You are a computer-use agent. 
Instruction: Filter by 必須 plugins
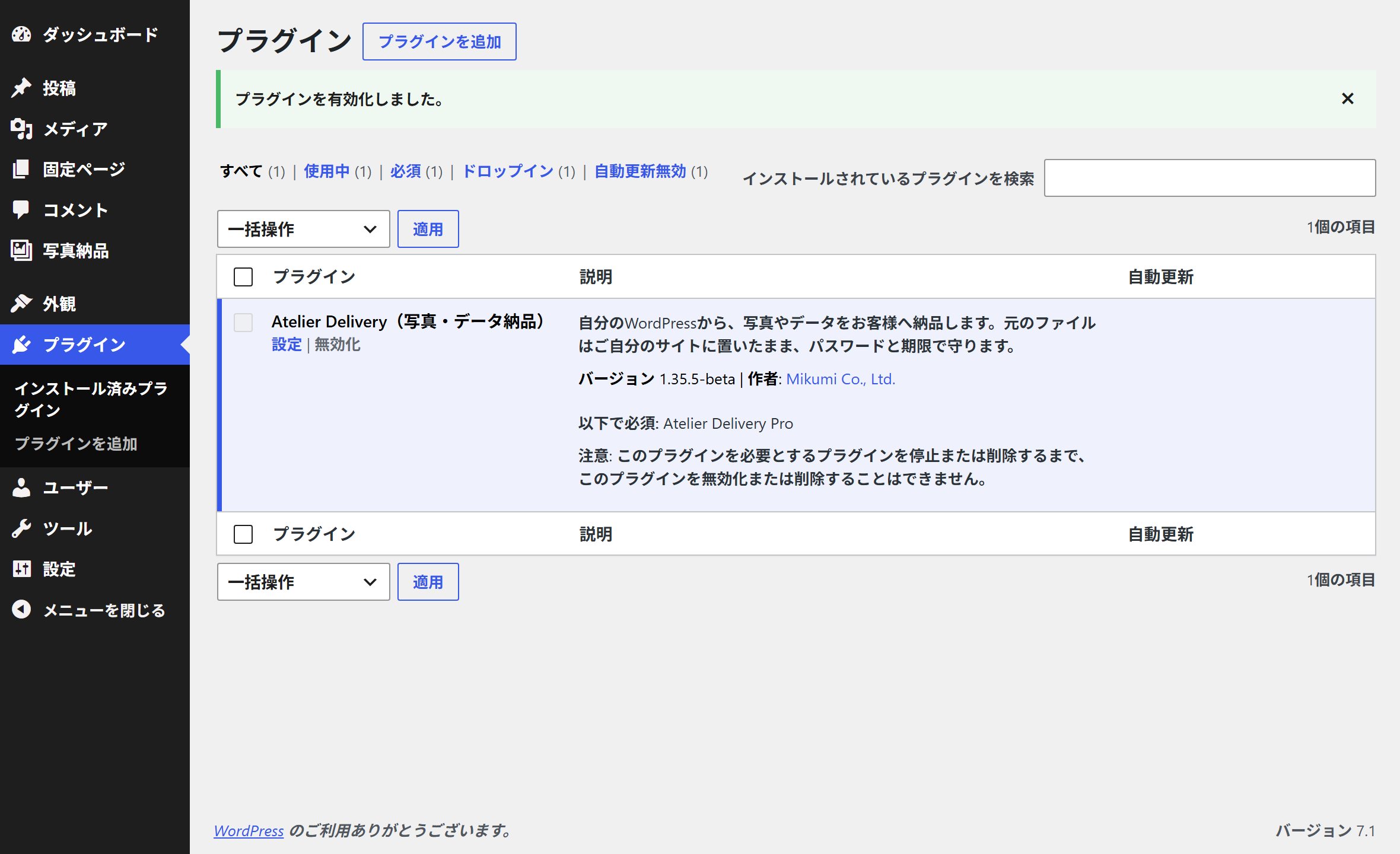point(406,171)
